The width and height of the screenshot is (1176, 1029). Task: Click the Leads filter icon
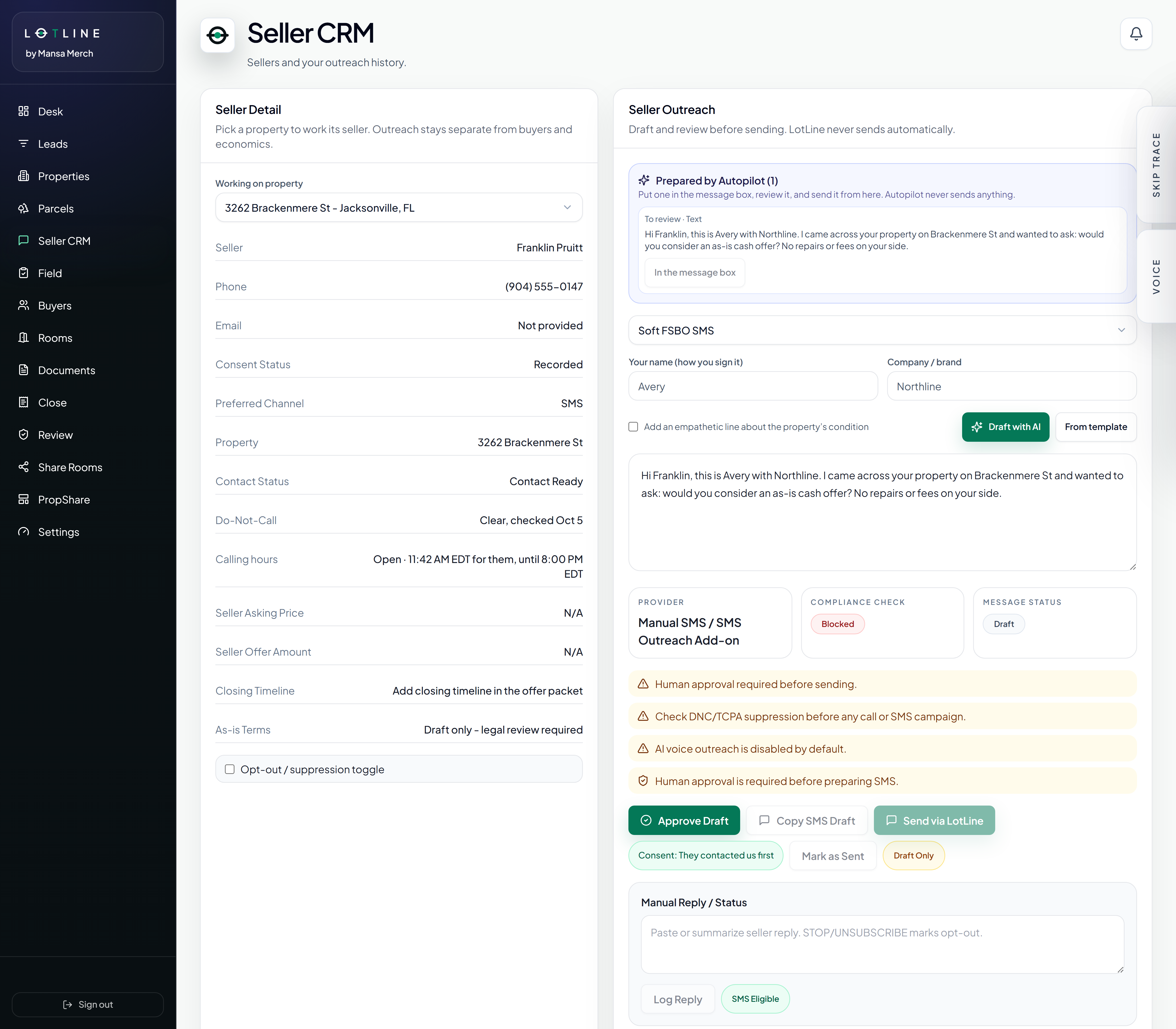[x=24, y=144]
